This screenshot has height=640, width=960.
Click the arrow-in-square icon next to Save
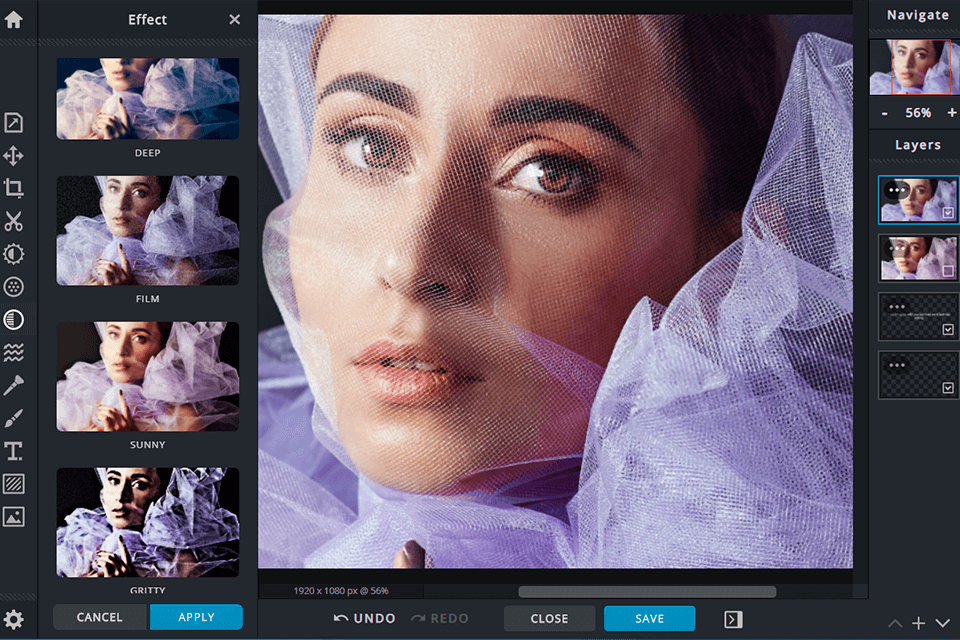click(x=733, y=619)
